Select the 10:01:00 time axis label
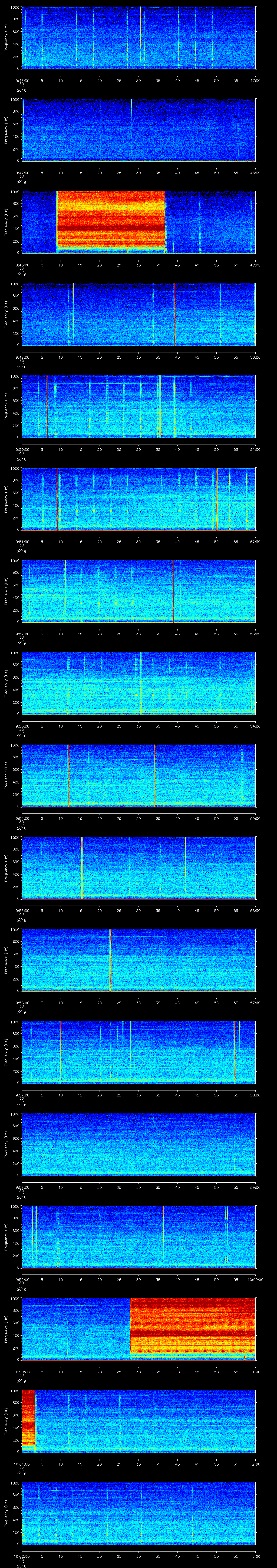The height and width of the screenshot is (1568, 277). tap(21, 1464)
